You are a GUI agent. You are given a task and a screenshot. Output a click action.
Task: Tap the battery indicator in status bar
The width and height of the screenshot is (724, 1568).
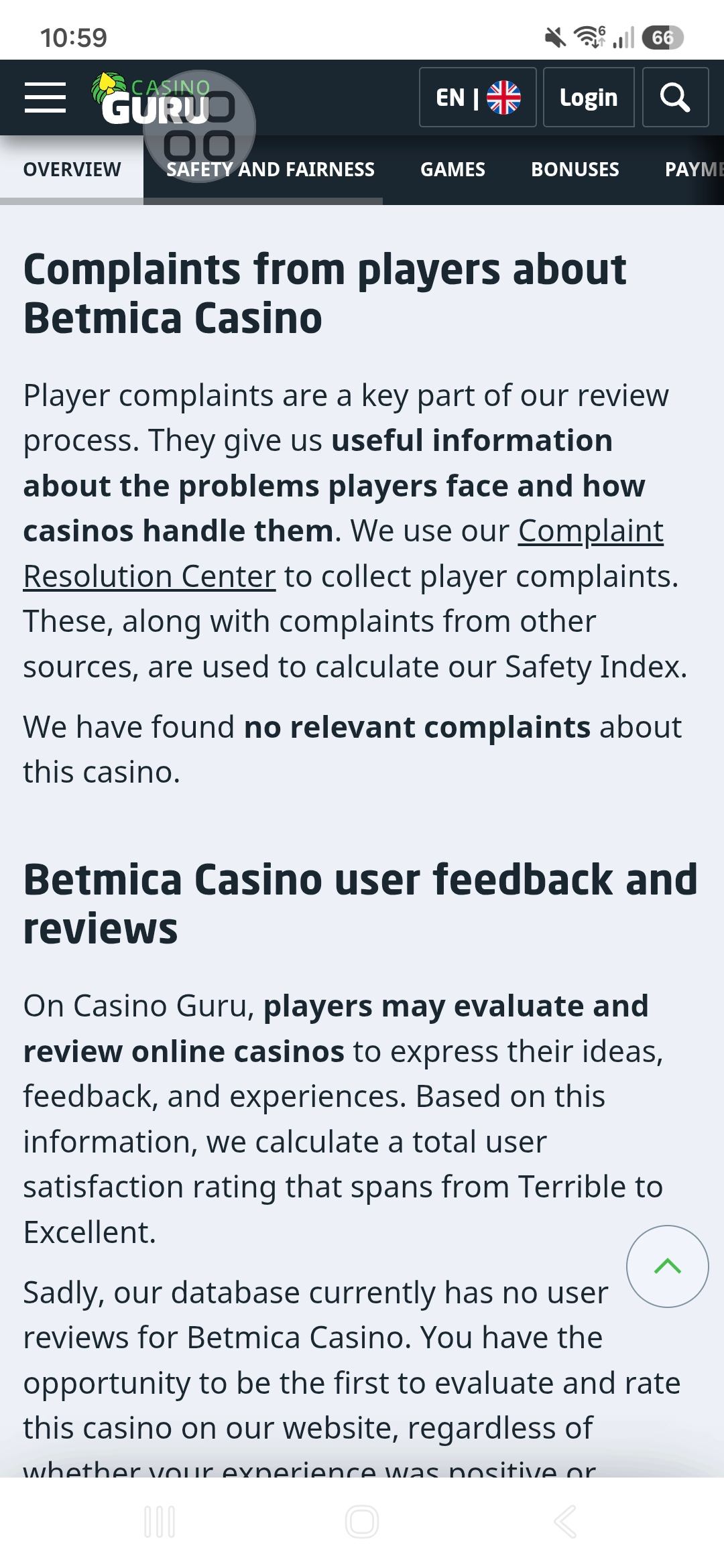[x=662, y=38]
